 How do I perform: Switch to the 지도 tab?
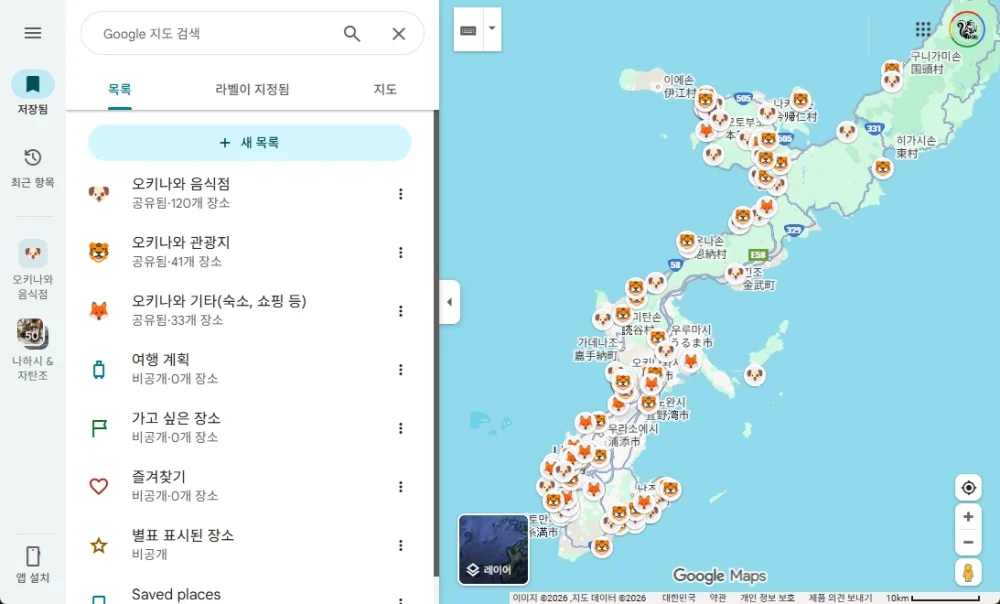[x=384, y=88]
